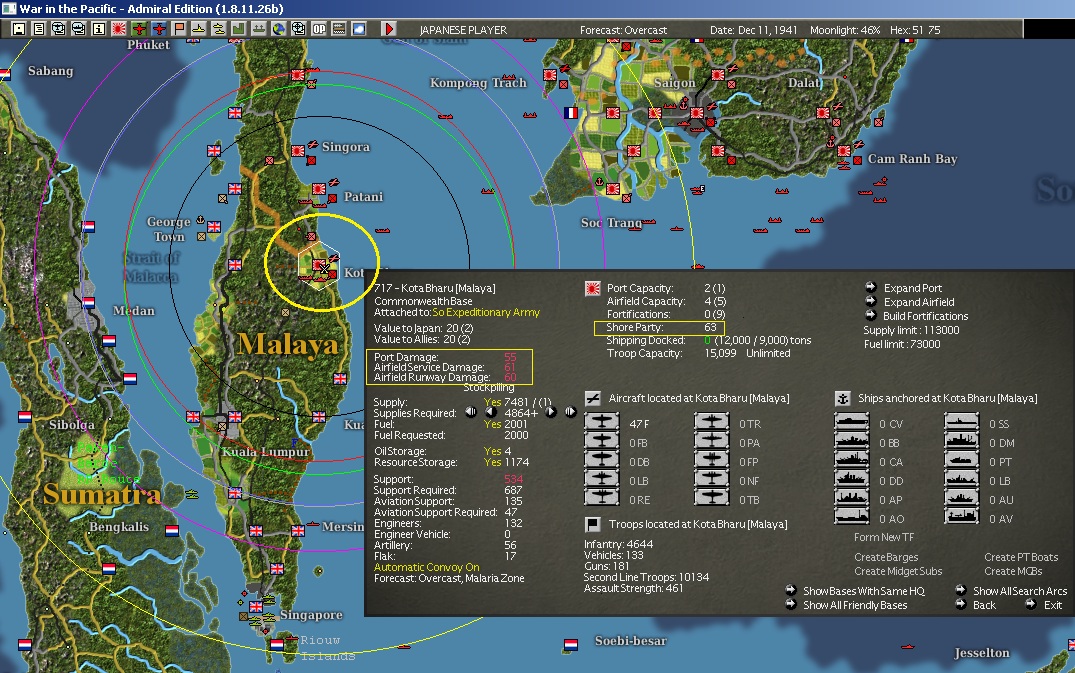Click 'Form New TF' link

(884, 537)
